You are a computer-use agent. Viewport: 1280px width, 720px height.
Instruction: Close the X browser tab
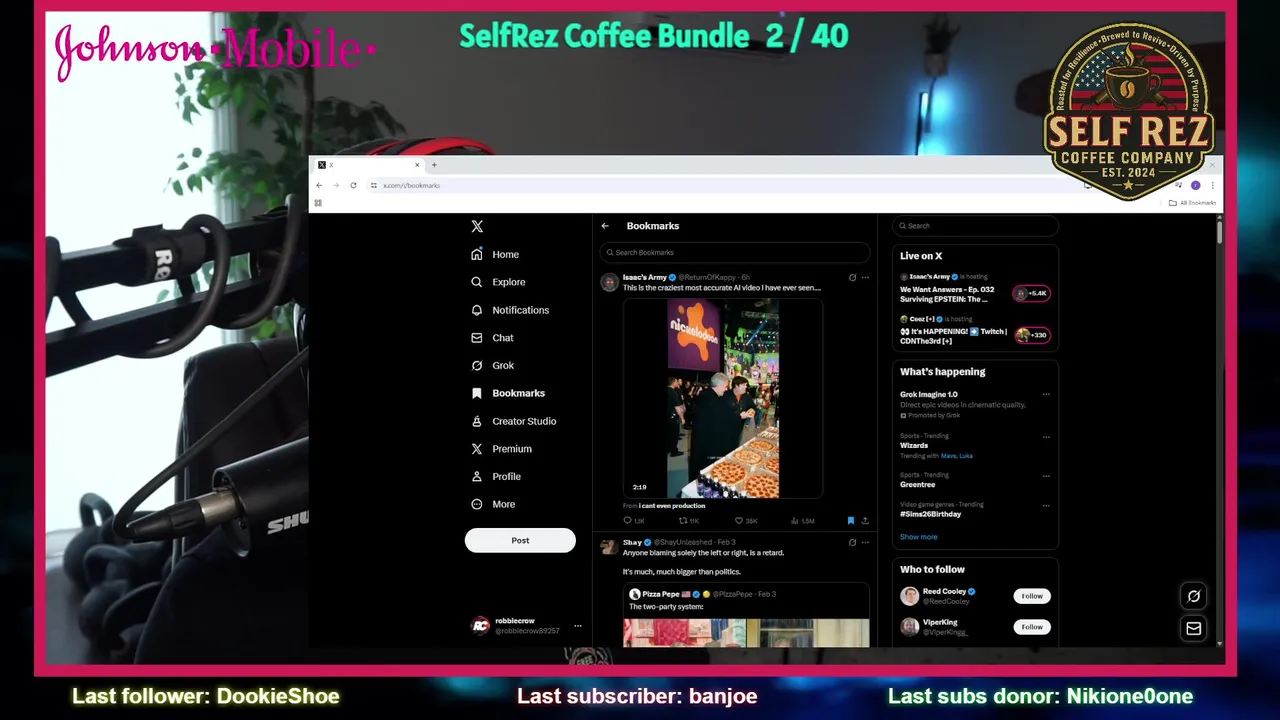(x=417, y=165)
